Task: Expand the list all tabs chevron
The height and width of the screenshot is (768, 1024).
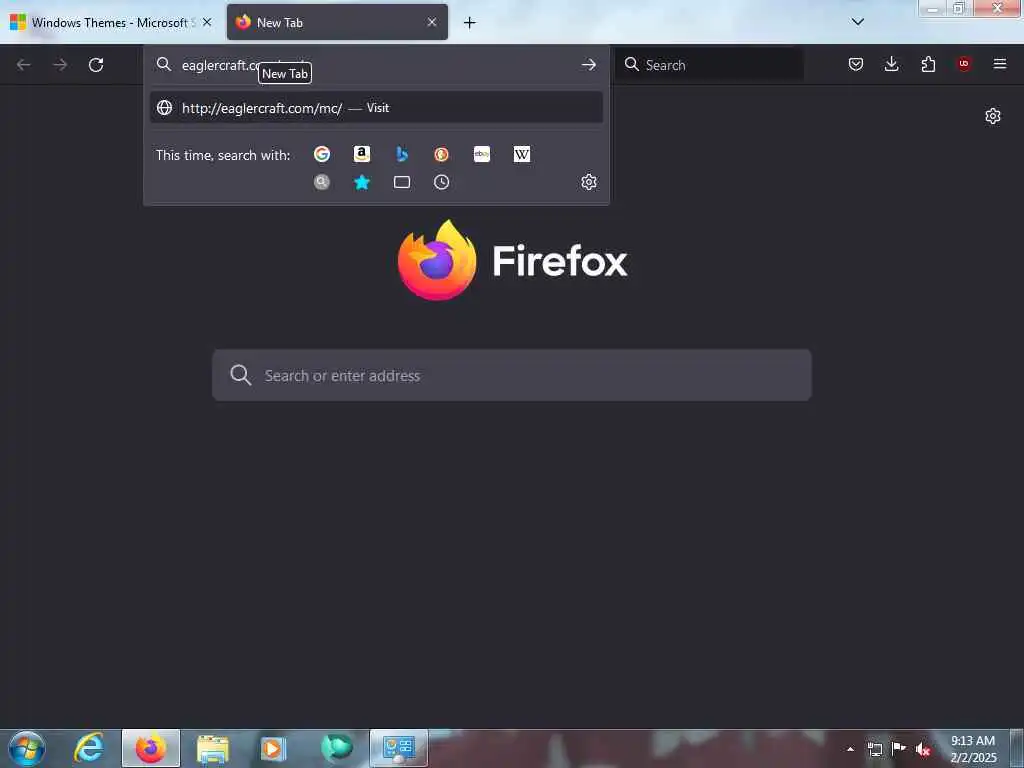Action: pyautogui.click(x=858, y=22)
